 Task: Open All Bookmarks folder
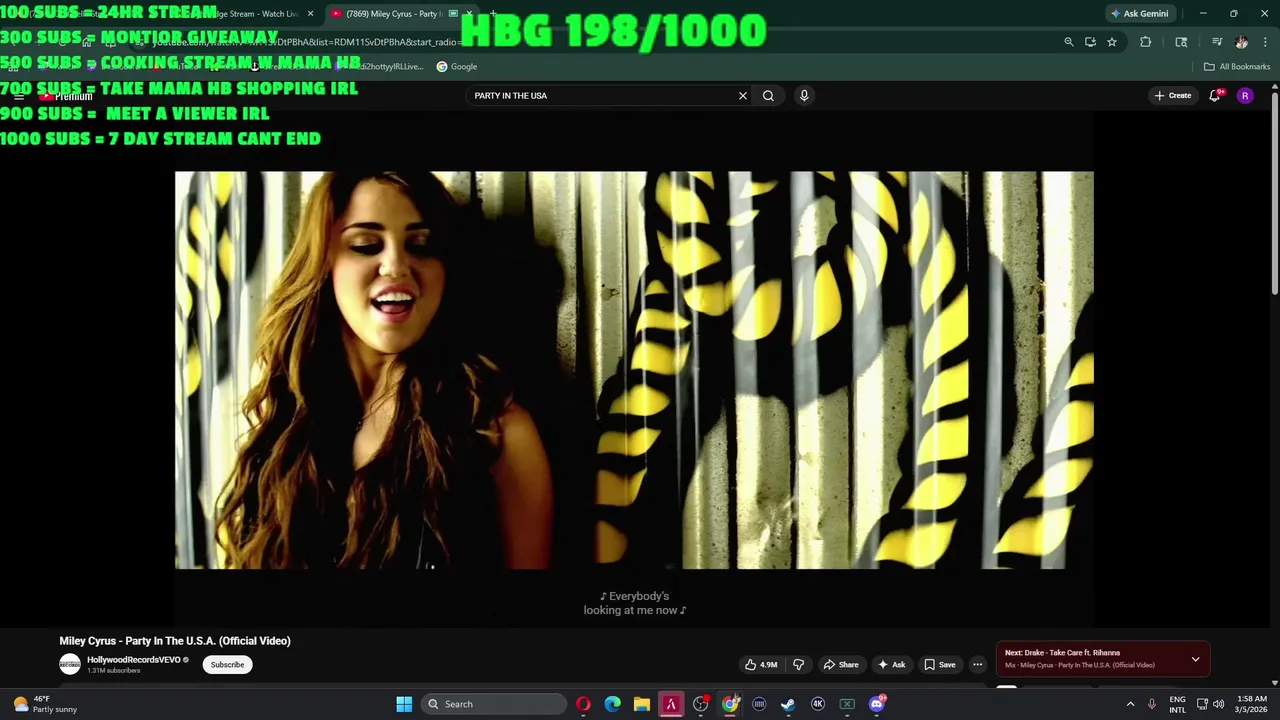1237,66
